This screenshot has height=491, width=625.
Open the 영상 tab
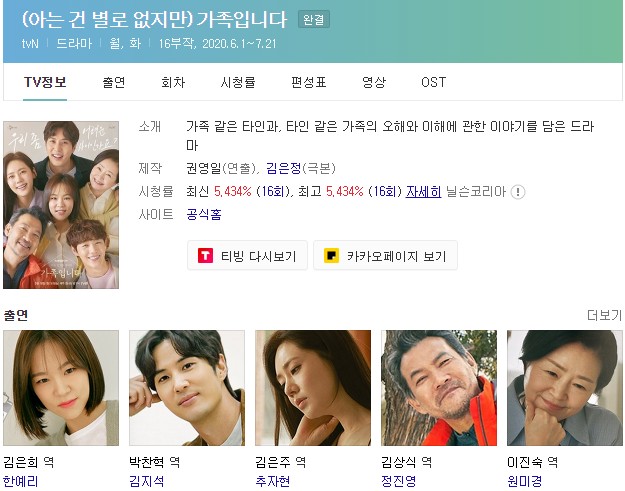click(x=374, y=82)
